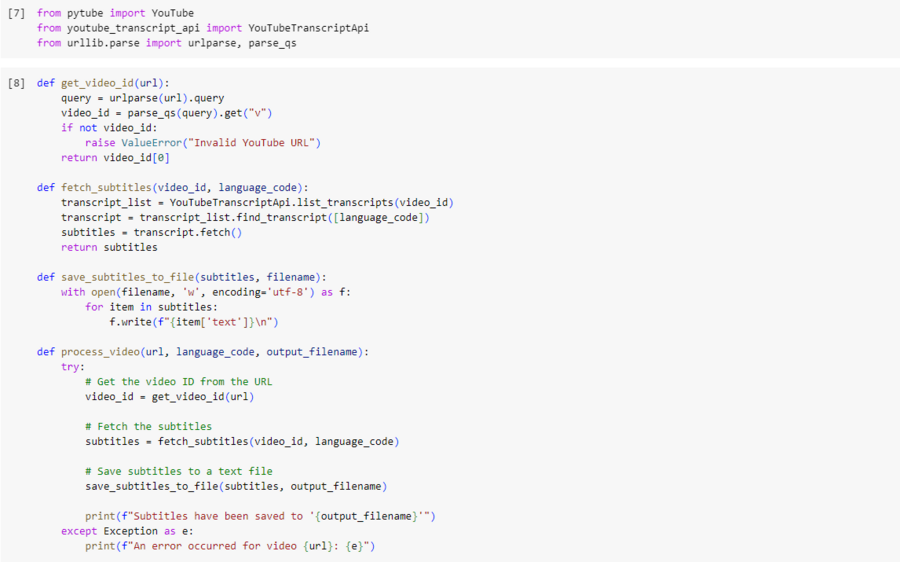Click the 'if not video_id:' line
The height and width of the screenshot is (562, 900).
[109, 128]
